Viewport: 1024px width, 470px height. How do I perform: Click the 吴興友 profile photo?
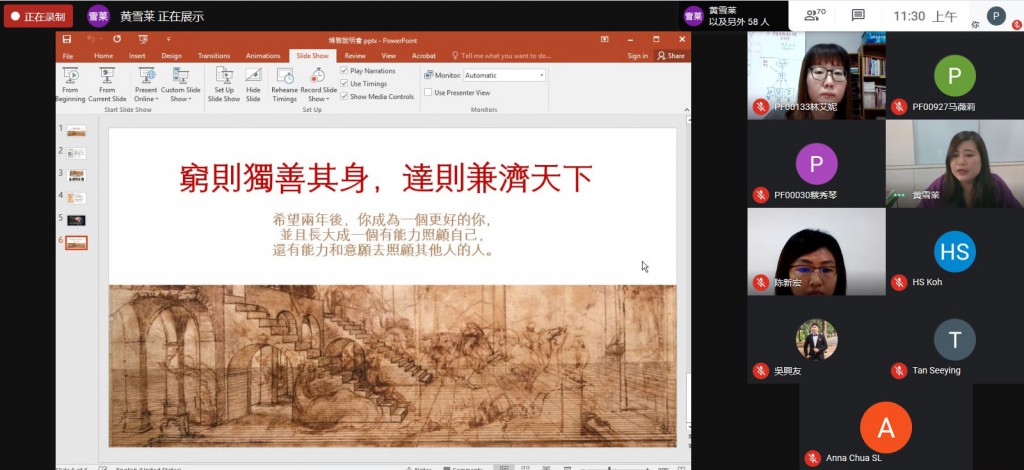coord(816,339)
